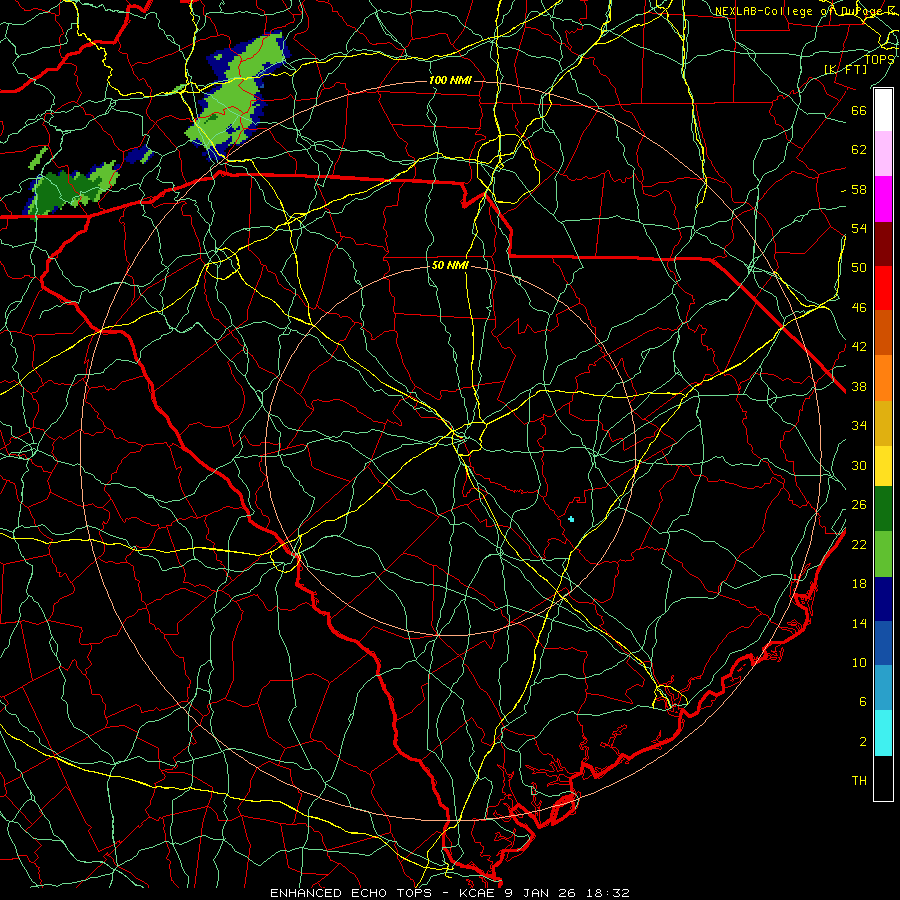900x900 pixels.
Task: Click the "TOPS" legend heading
Action: [879, 59]
